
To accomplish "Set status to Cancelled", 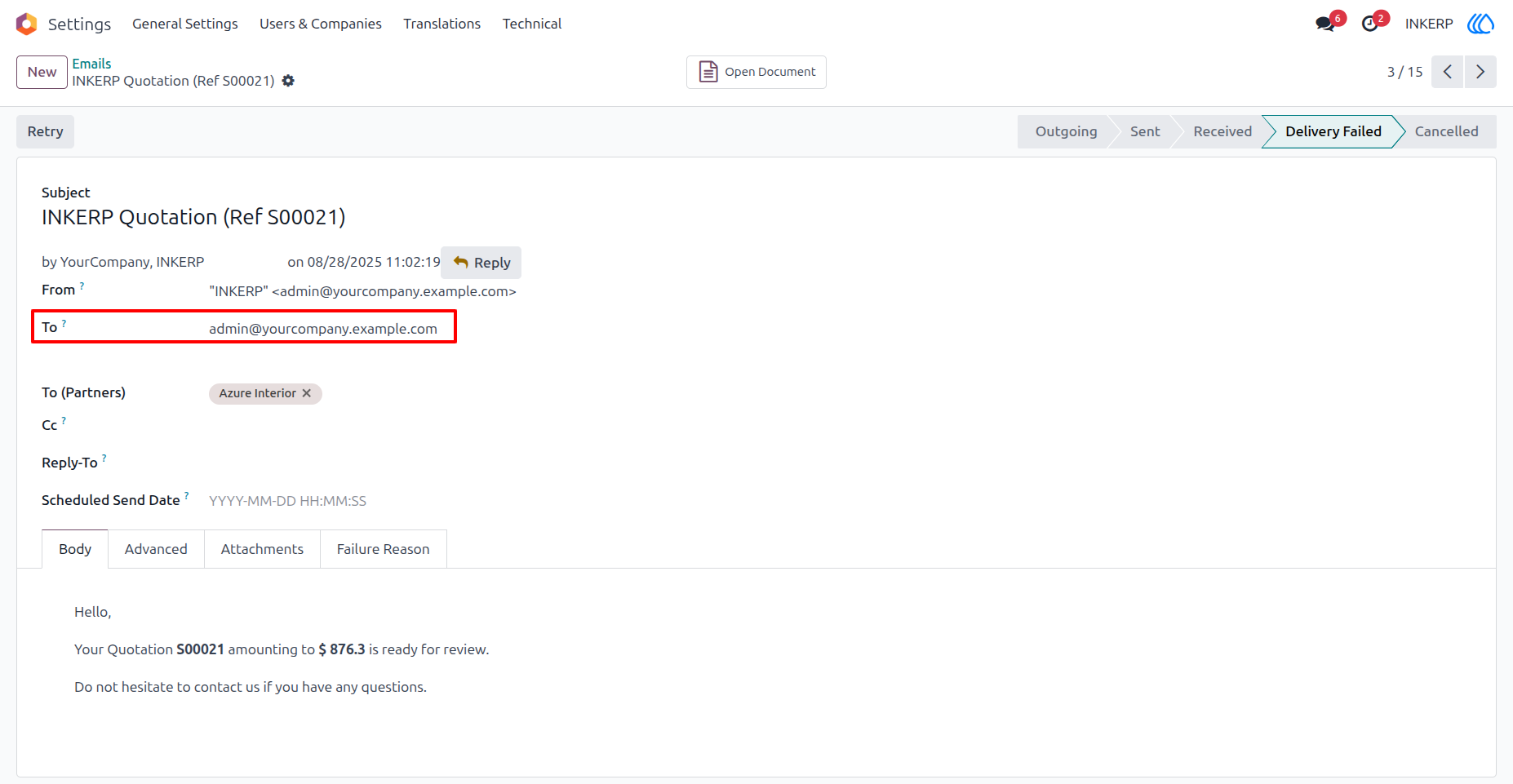I will click(x=1446, y=131).
